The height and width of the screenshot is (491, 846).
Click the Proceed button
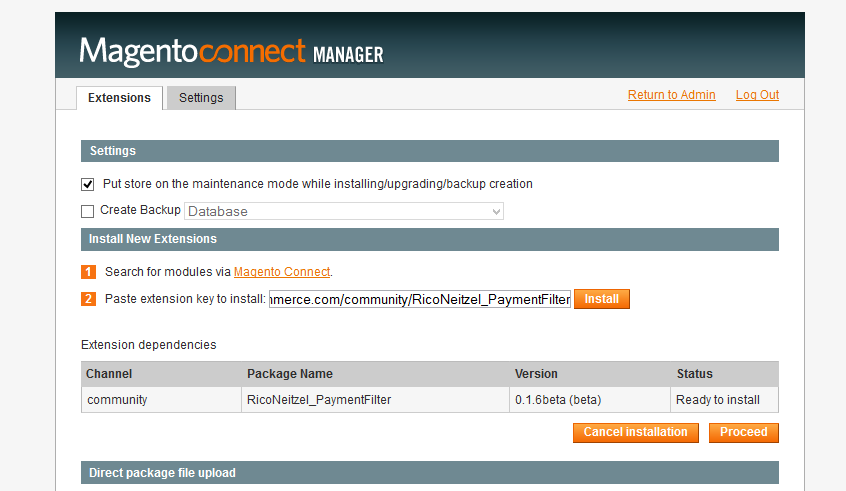click(x=743, y=432)
